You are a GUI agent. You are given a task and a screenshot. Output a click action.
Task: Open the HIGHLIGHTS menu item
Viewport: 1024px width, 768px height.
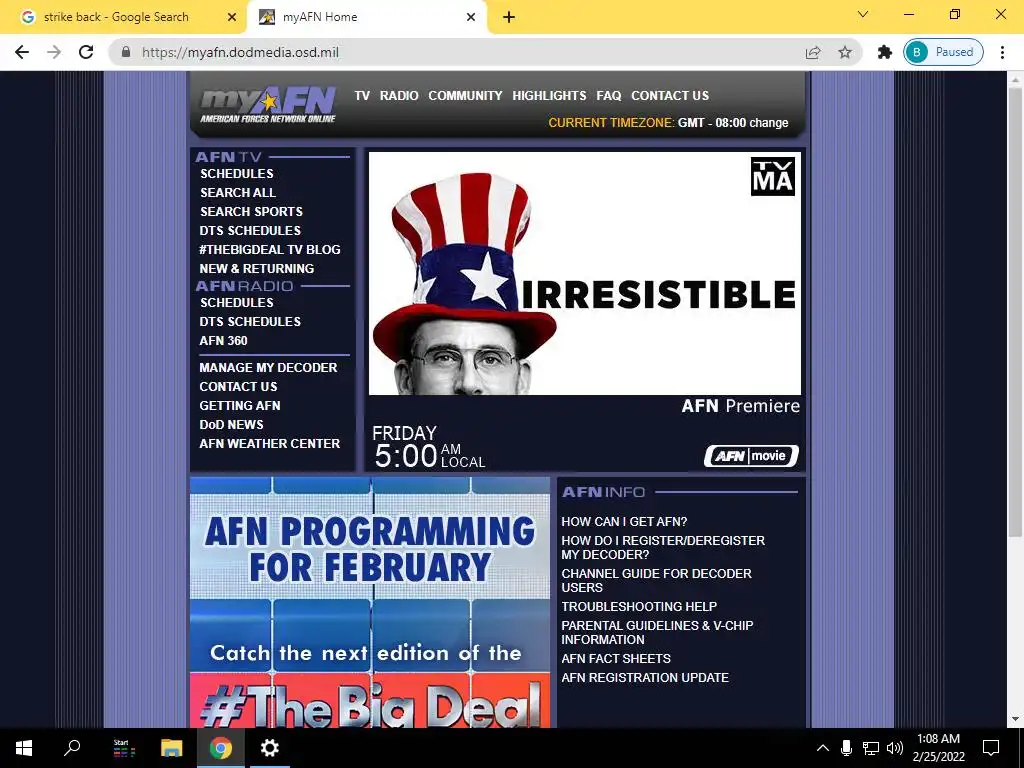pyautogui.click(x=549, y=95)
